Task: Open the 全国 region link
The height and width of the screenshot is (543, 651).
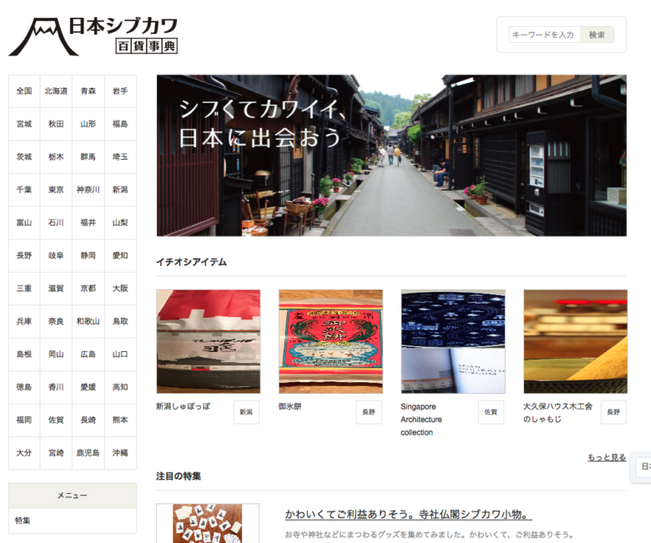Action: click(24, 91)
